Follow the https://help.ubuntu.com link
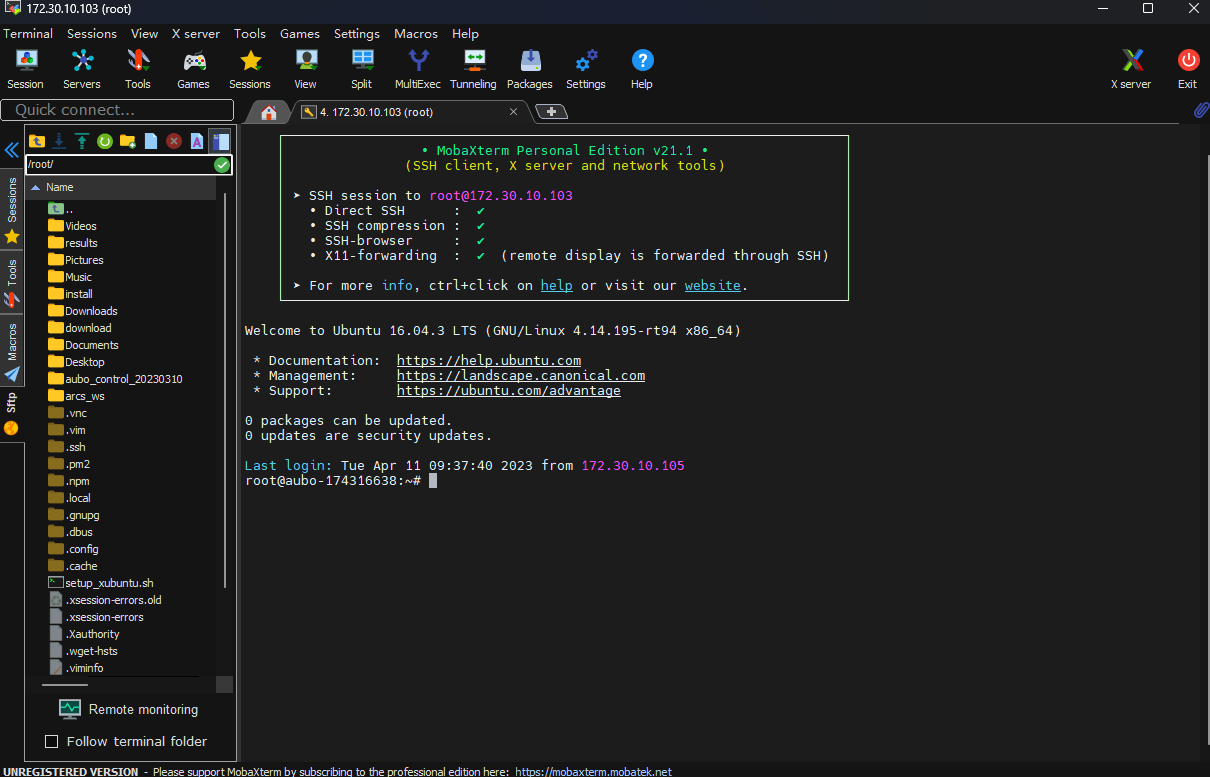 (x=489, y=360)
